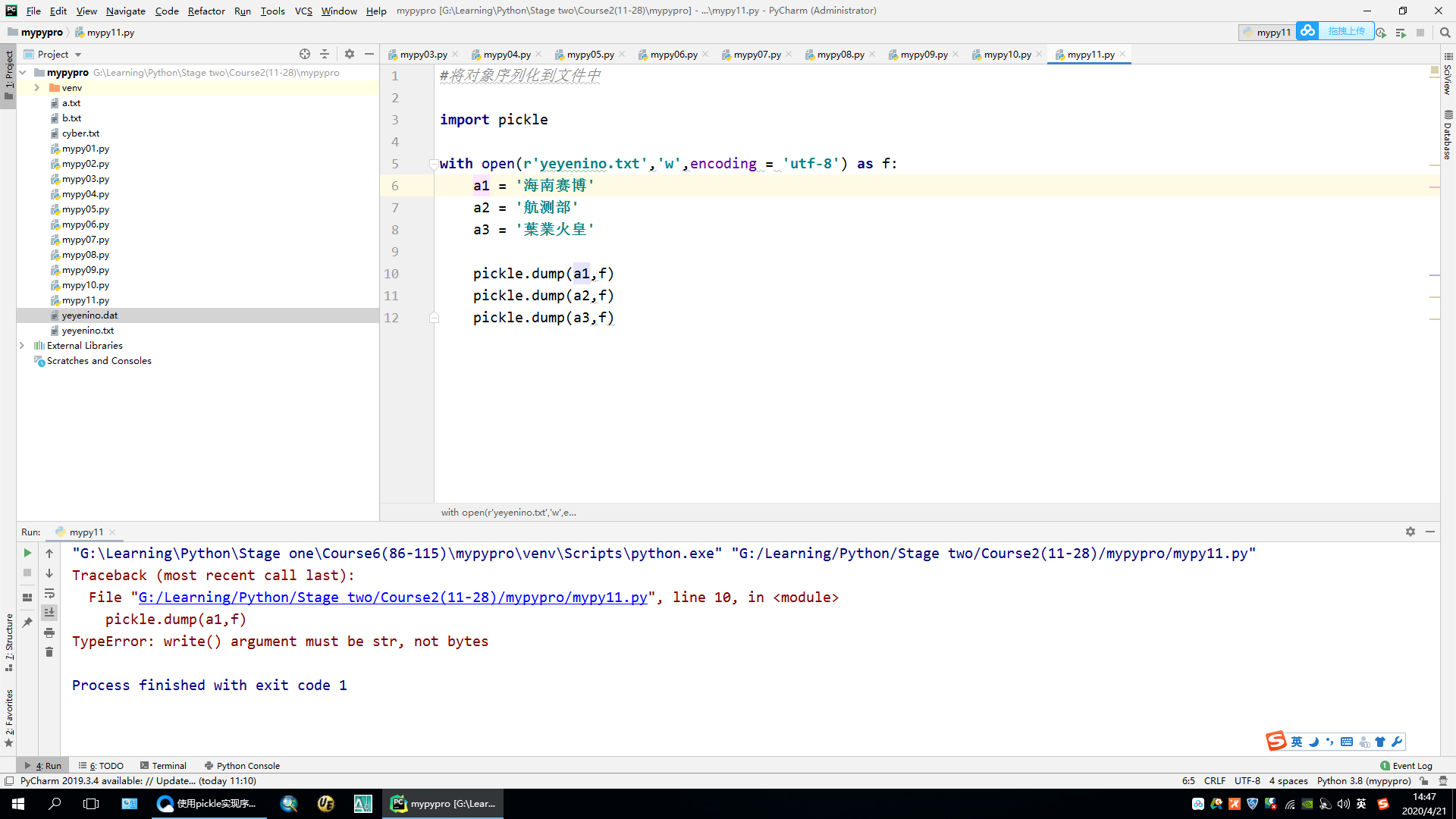Hide the Run tool window
This screenshot has width=1456, height=819.
click(x=1430, y=532)
